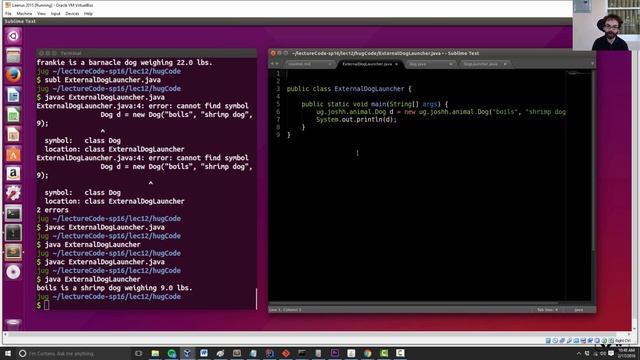
Task: Open Chrome from the Windows taskbar
Action: coord(367,353)
